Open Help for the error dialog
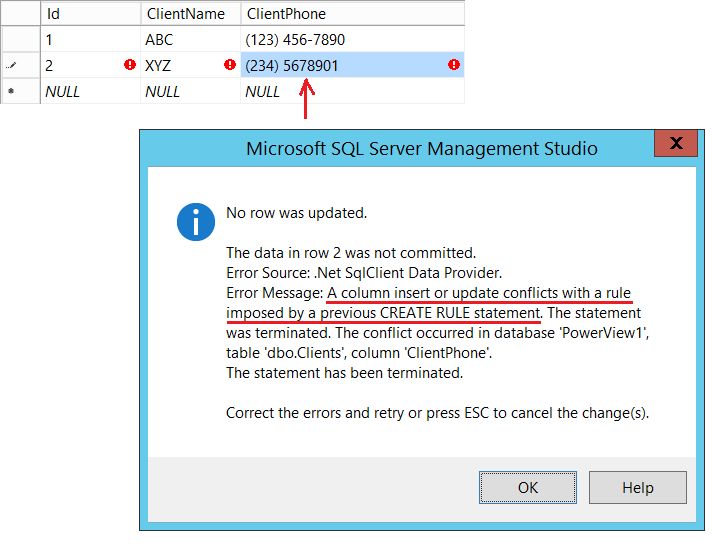The image size is (722, 548). [x=638, y=487]
